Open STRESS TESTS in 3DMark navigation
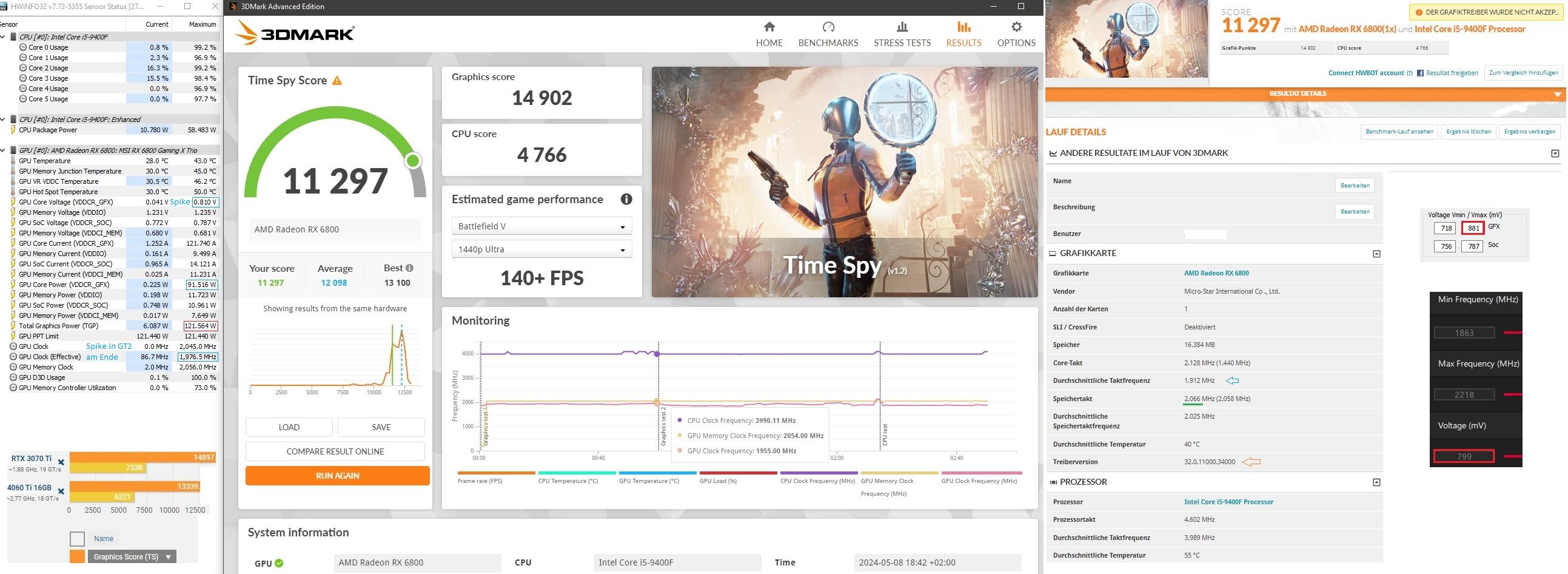The height and width of the screenshot is (574, 1568). coord(902,34)
